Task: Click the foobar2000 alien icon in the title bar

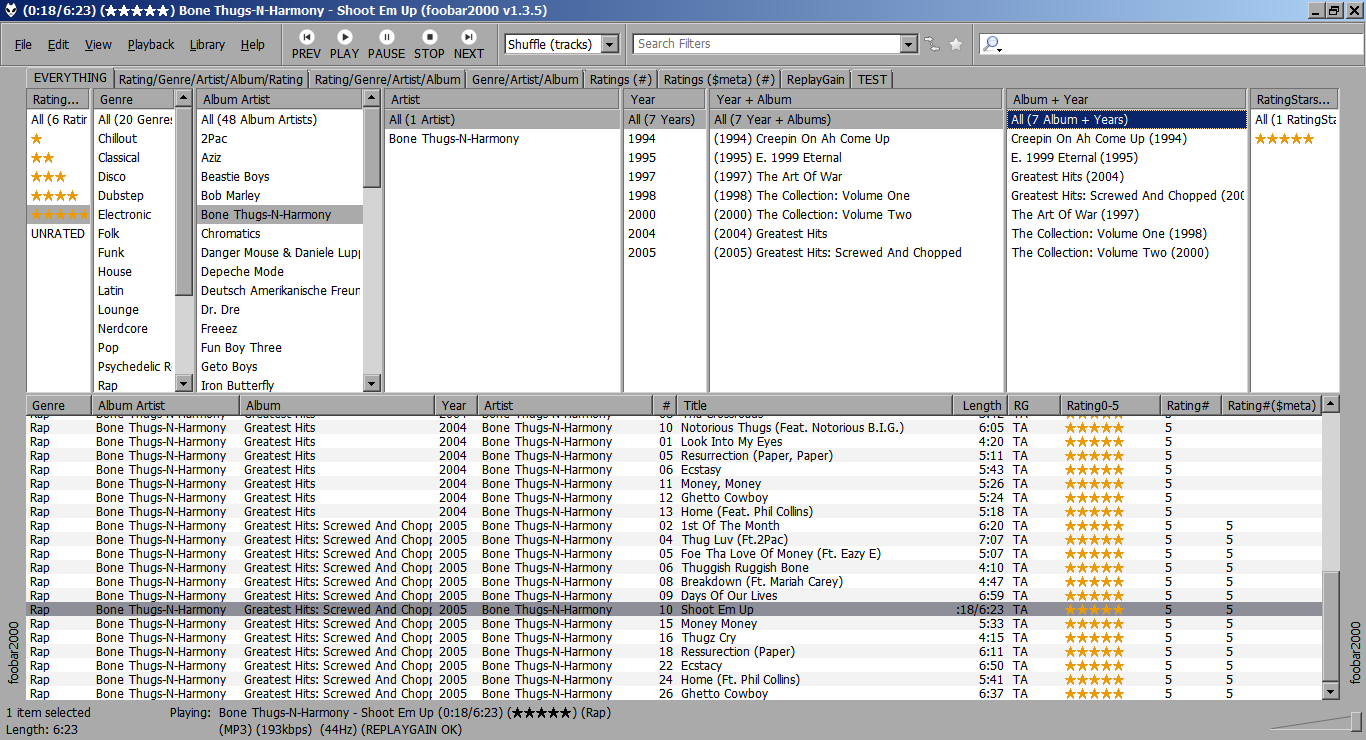Action: (11, 11)
